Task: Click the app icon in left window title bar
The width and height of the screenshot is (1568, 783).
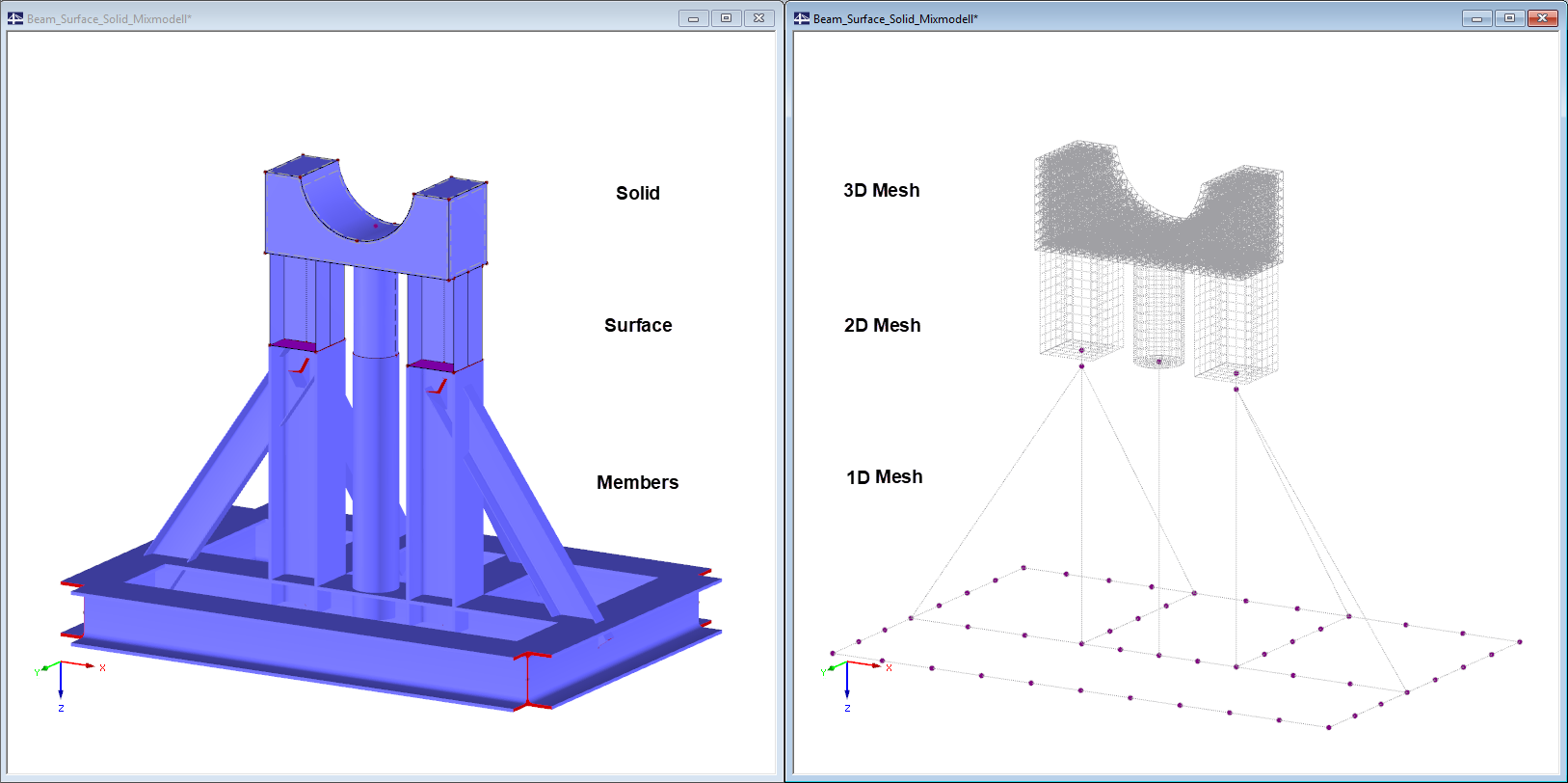Action: 15,18
